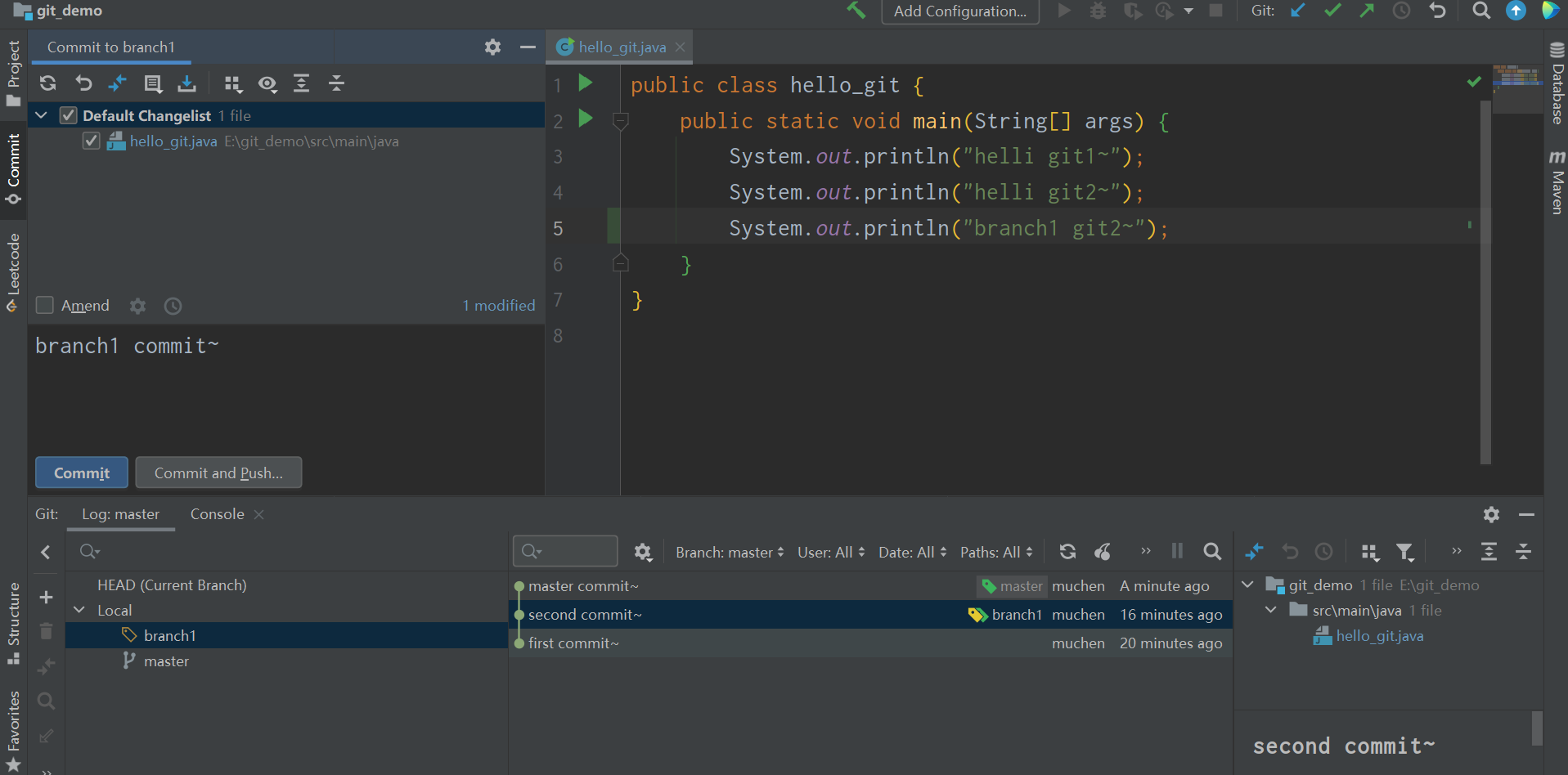Viewport: 1568px width, 775px height.
Task: Open changelists icon in commit toolbar
Action: click(153, 83)
